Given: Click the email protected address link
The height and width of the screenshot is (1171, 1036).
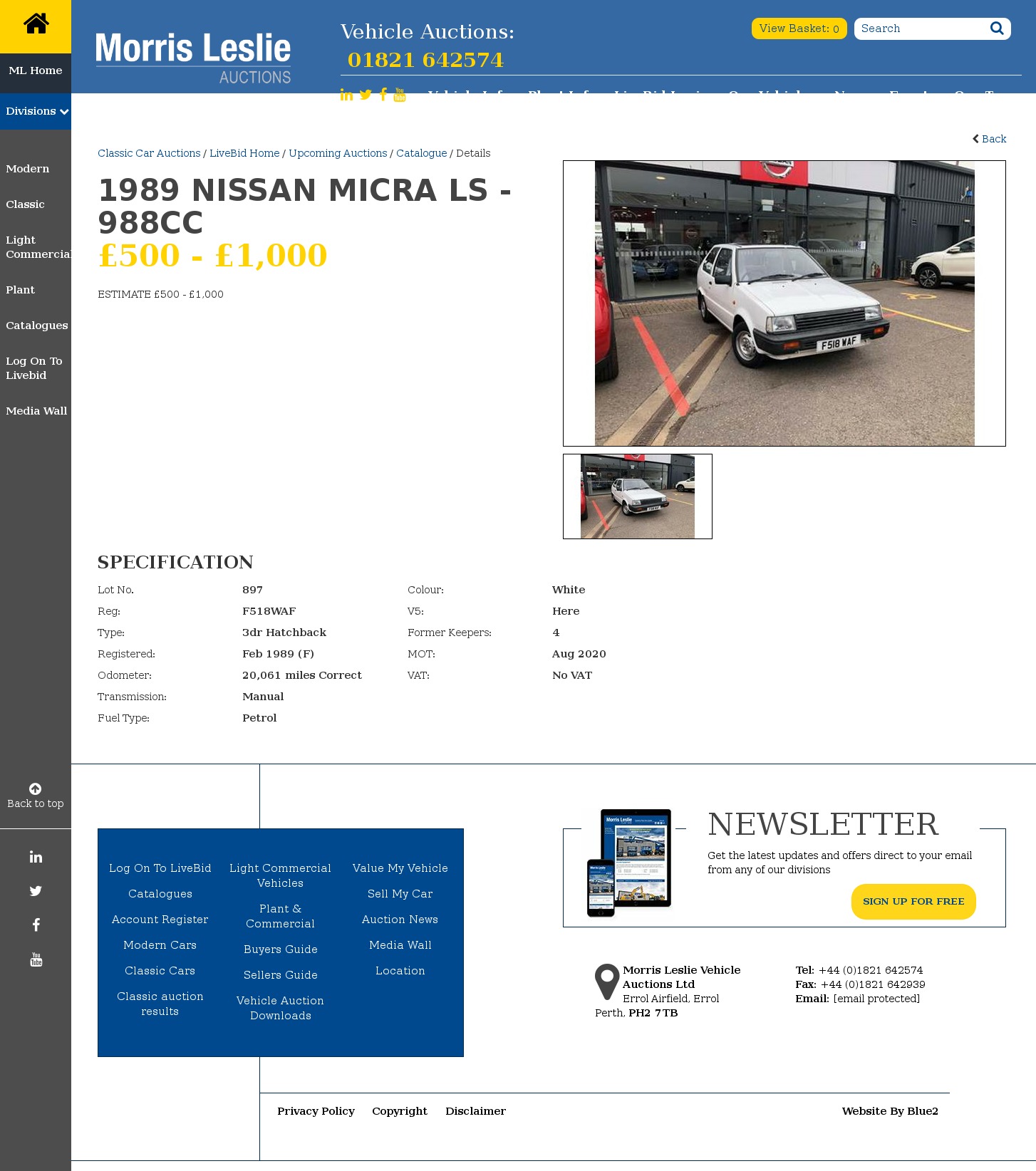Looking at the screenshot, I should click(876, 999).
